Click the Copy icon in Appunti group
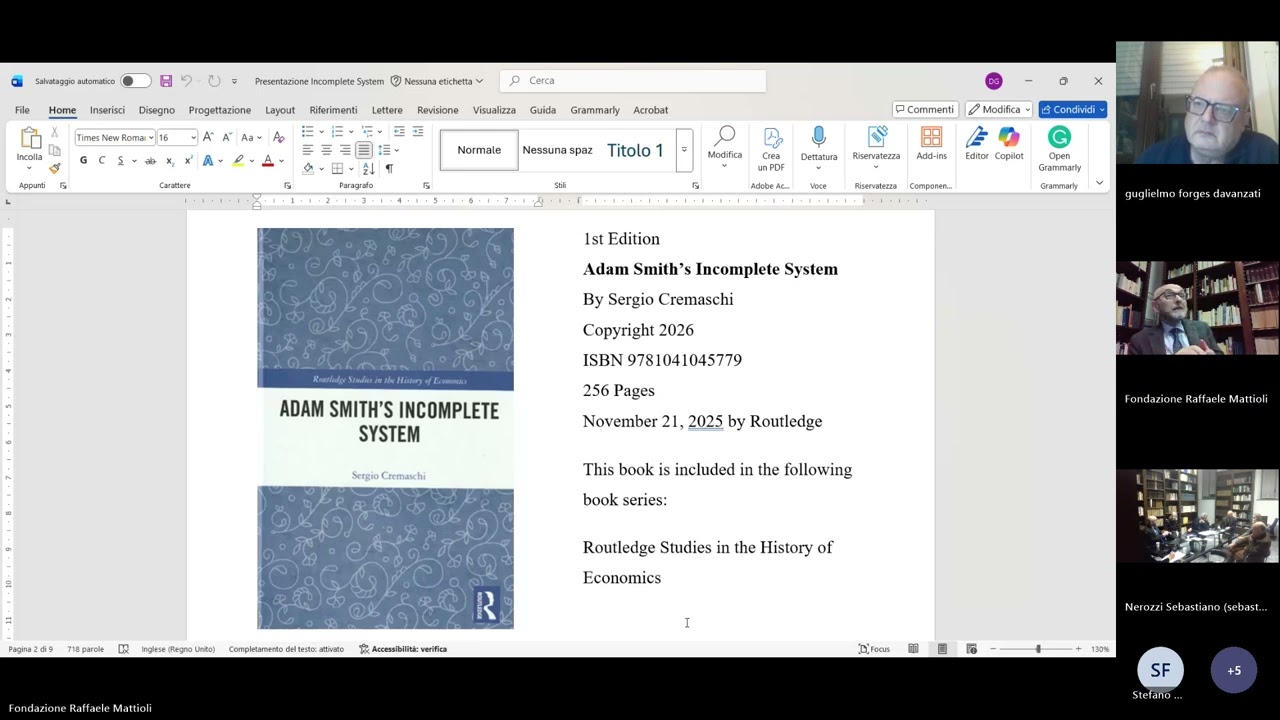 tap(55, 150)
